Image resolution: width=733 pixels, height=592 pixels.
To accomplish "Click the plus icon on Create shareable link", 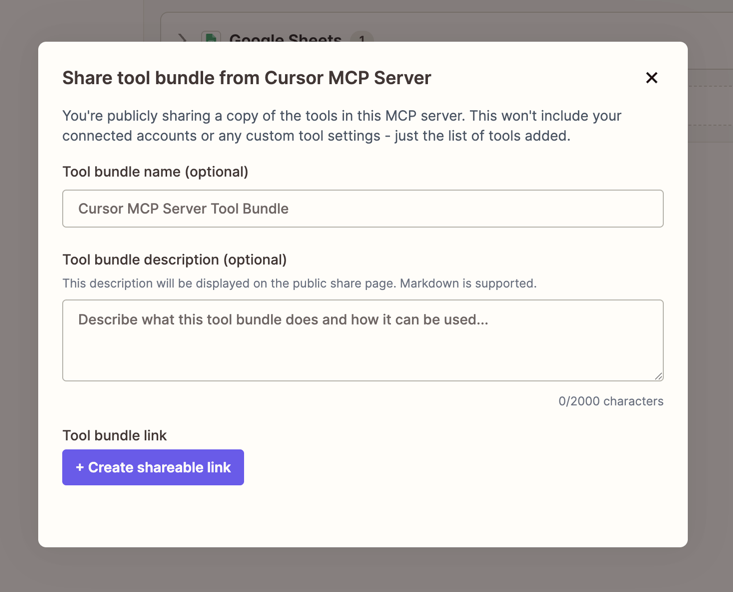I will [80, 468].
